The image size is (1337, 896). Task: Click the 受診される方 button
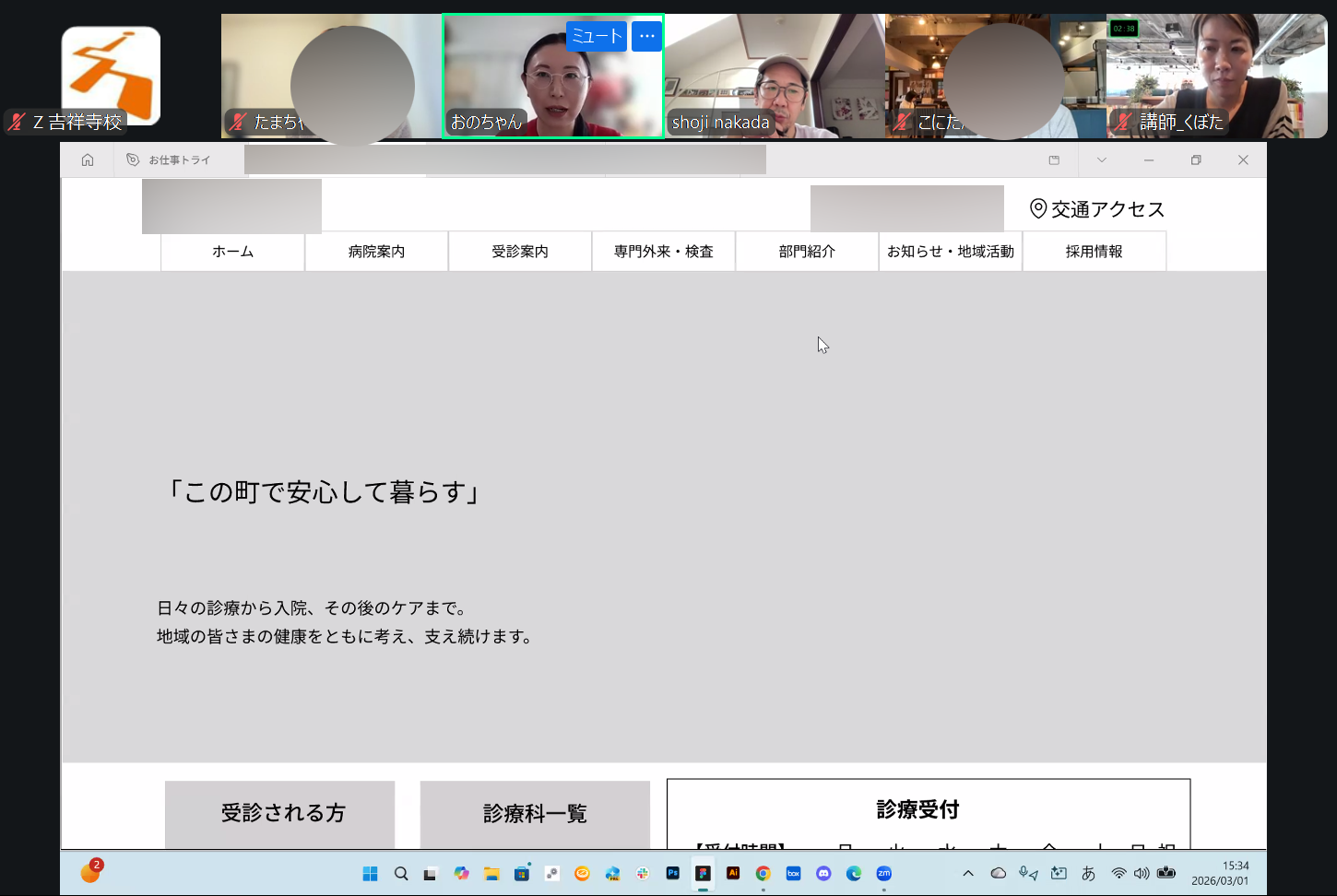pyautogui.click(x=279, y=813)
